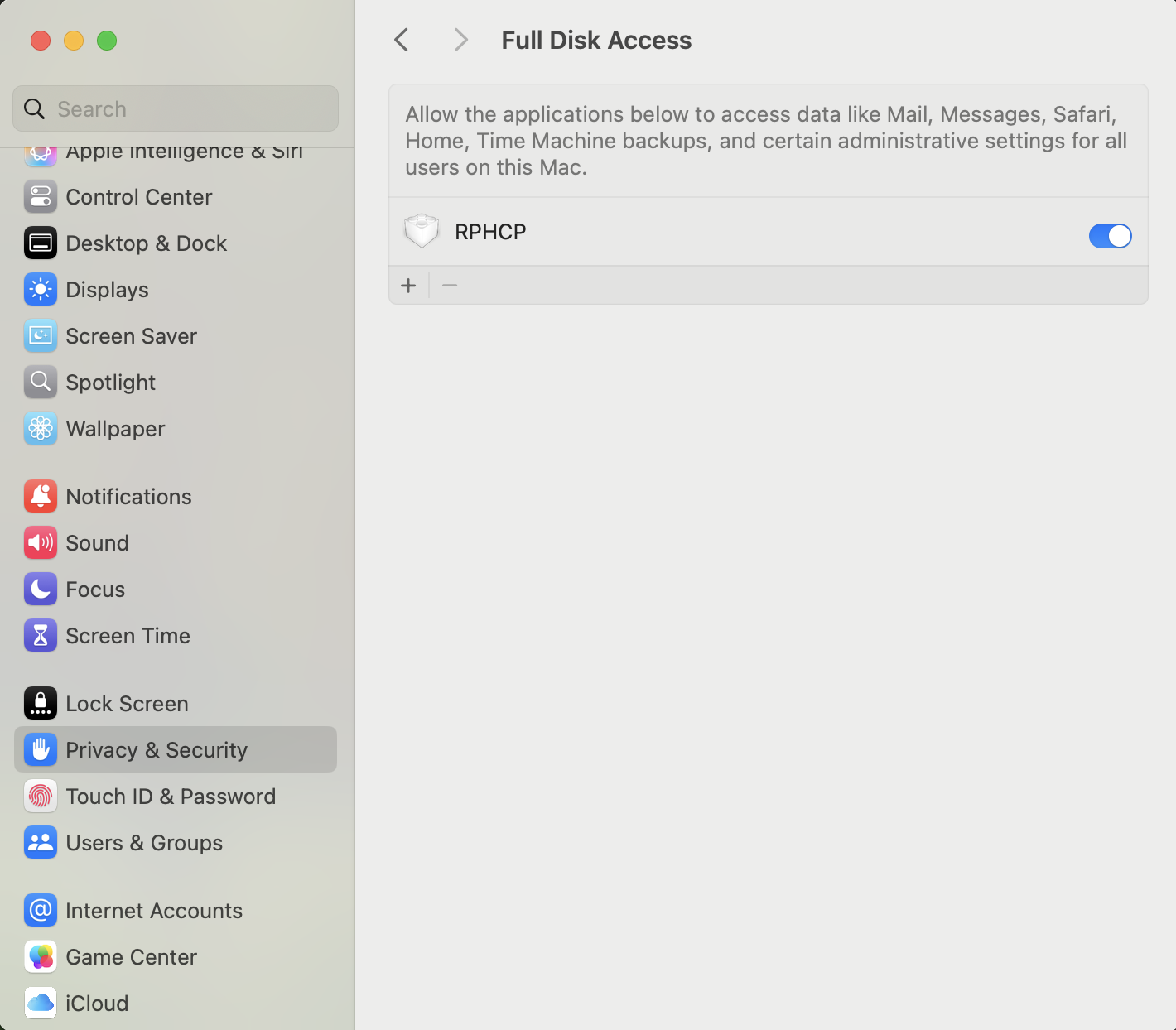1176x1030 pixels.
Task: Click the minus button to remove application
Action: coord(450,286)
